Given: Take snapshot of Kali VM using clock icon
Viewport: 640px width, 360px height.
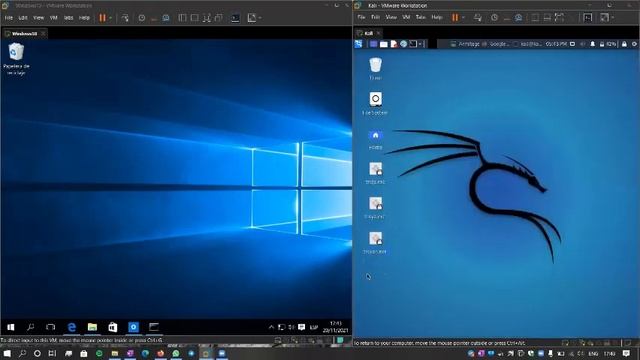Looking at the screenshot, I should pos(494,17).
